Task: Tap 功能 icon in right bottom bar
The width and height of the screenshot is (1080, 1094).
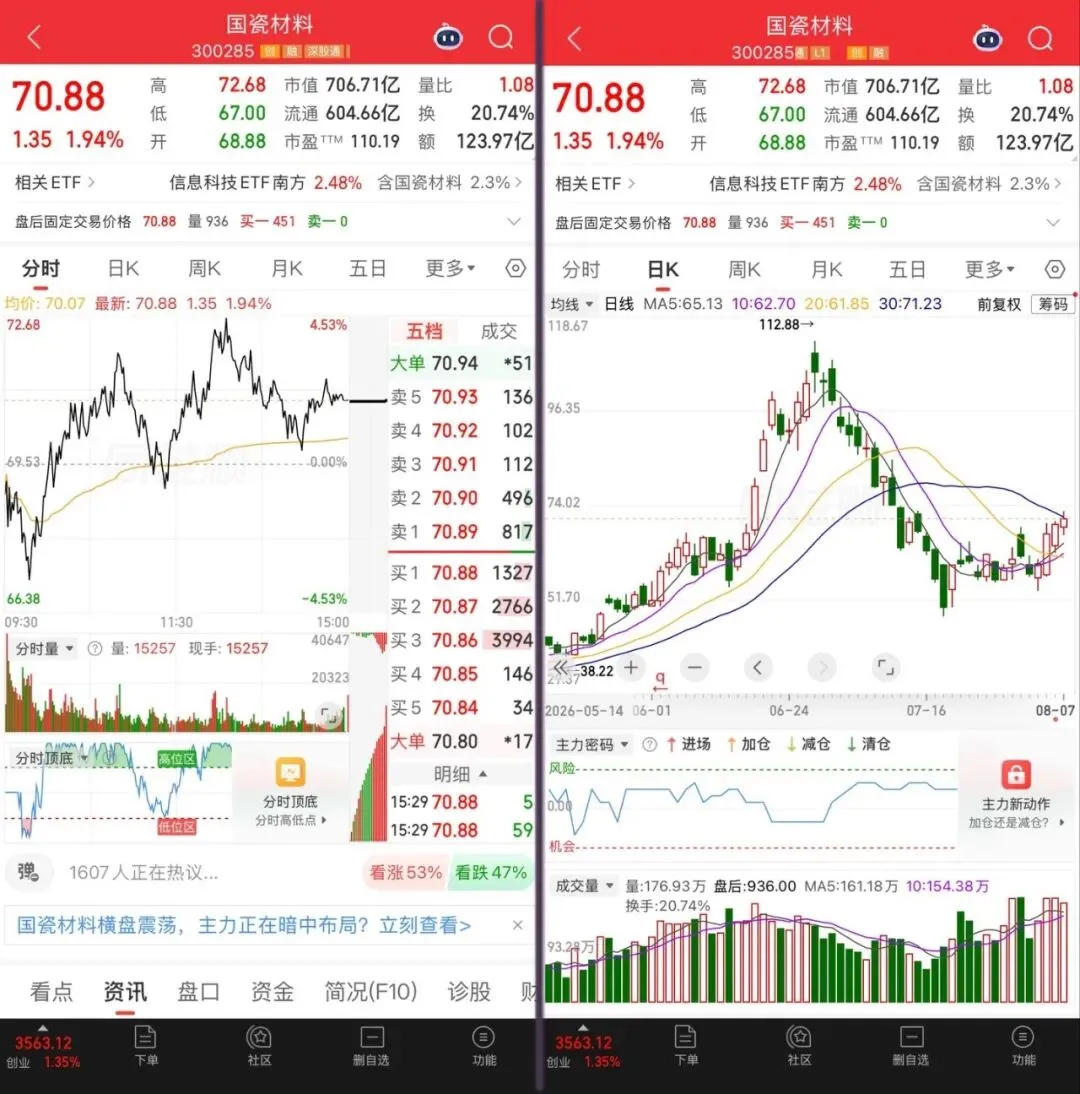Action: (1023, 1046)
